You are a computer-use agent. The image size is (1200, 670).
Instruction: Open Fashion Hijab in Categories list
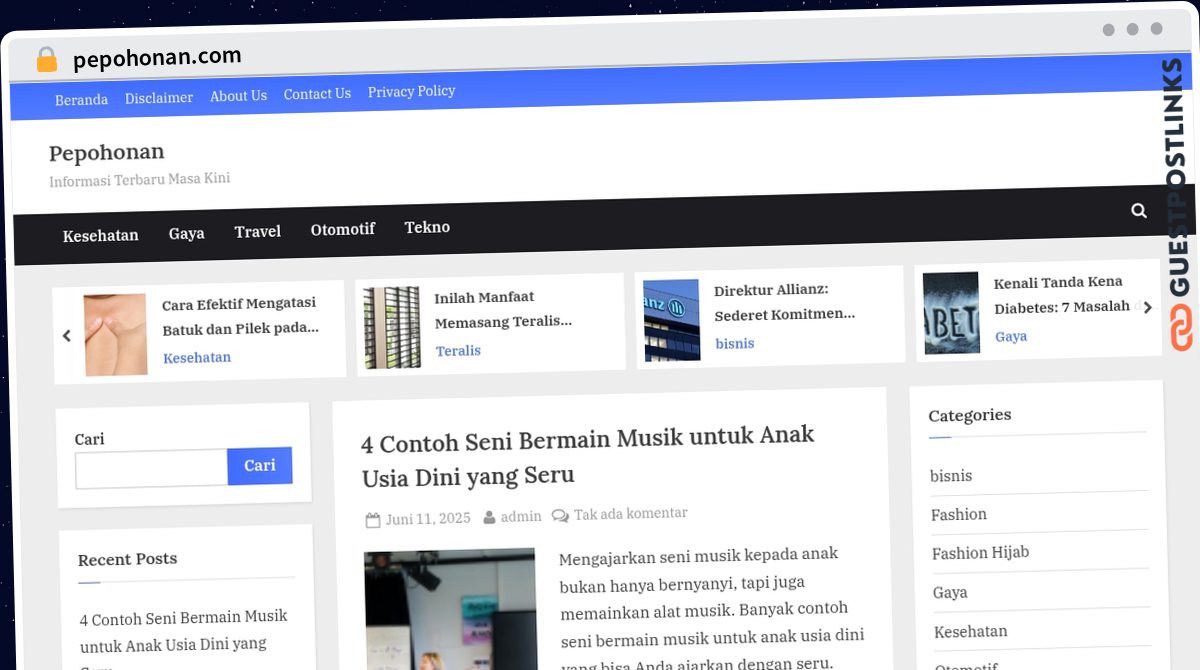click(980, 553)
